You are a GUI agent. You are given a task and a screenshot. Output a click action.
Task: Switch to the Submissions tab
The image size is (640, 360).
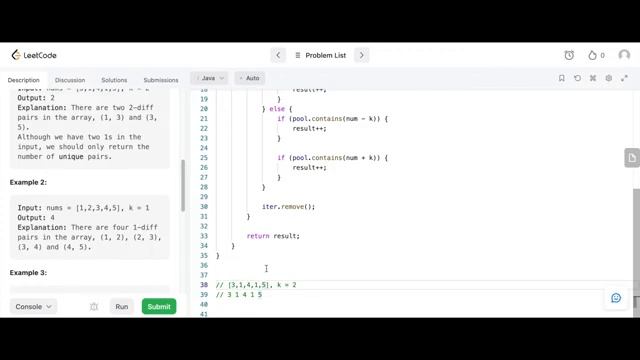click(161, 80)
